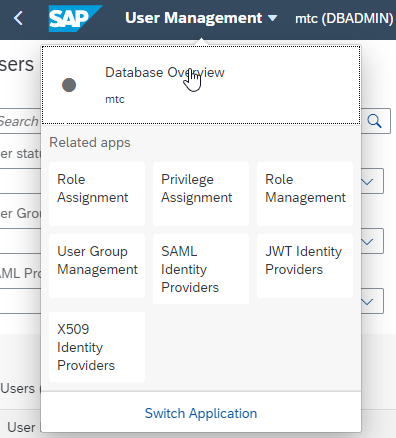Open the X509 Identity Providers tile
Viewport: 396px width, 438px height.
pyautogui.click(x=97, y=347)
